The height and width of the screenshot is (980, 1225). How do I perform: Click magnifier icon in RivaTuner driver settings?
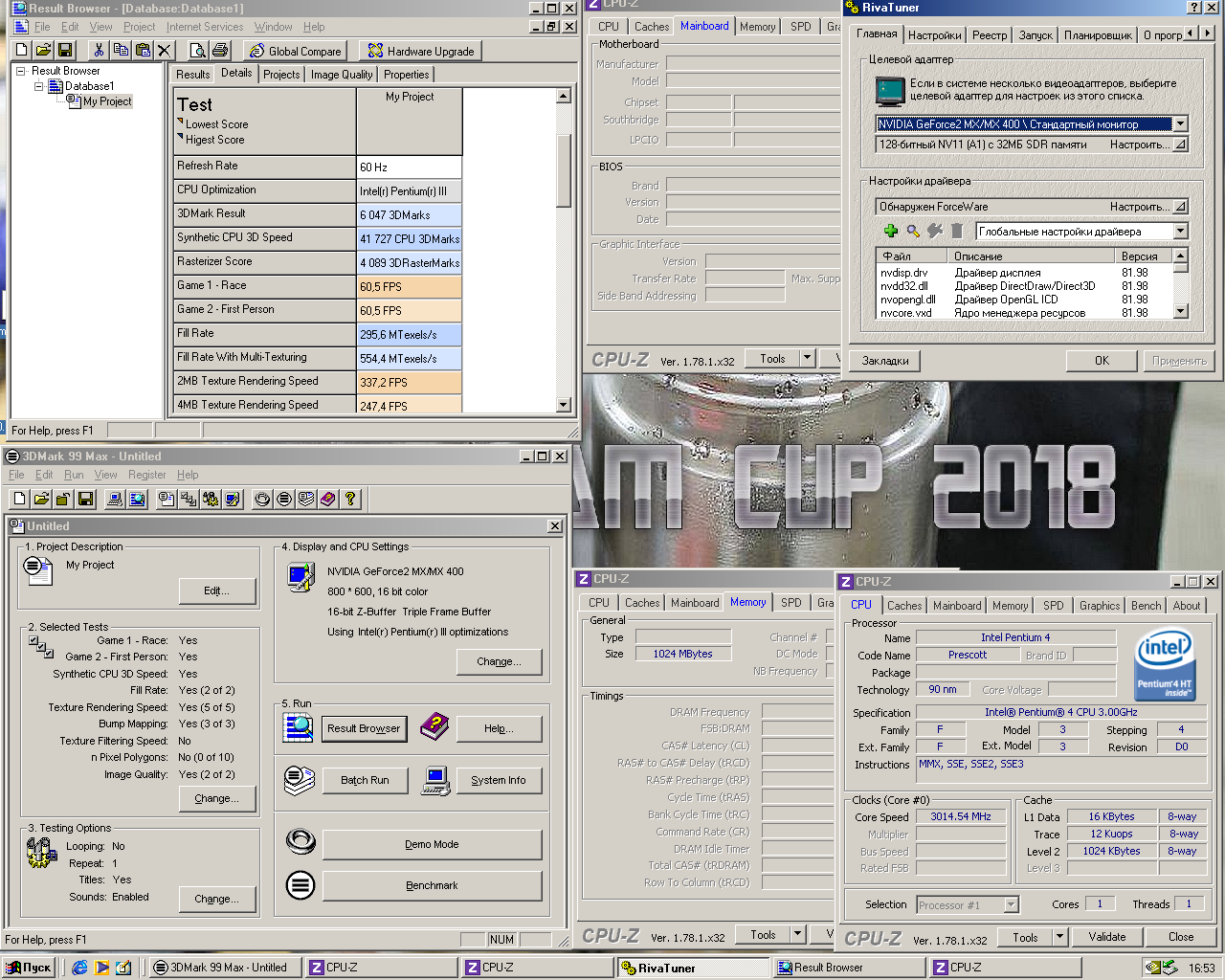pos(913,231)
